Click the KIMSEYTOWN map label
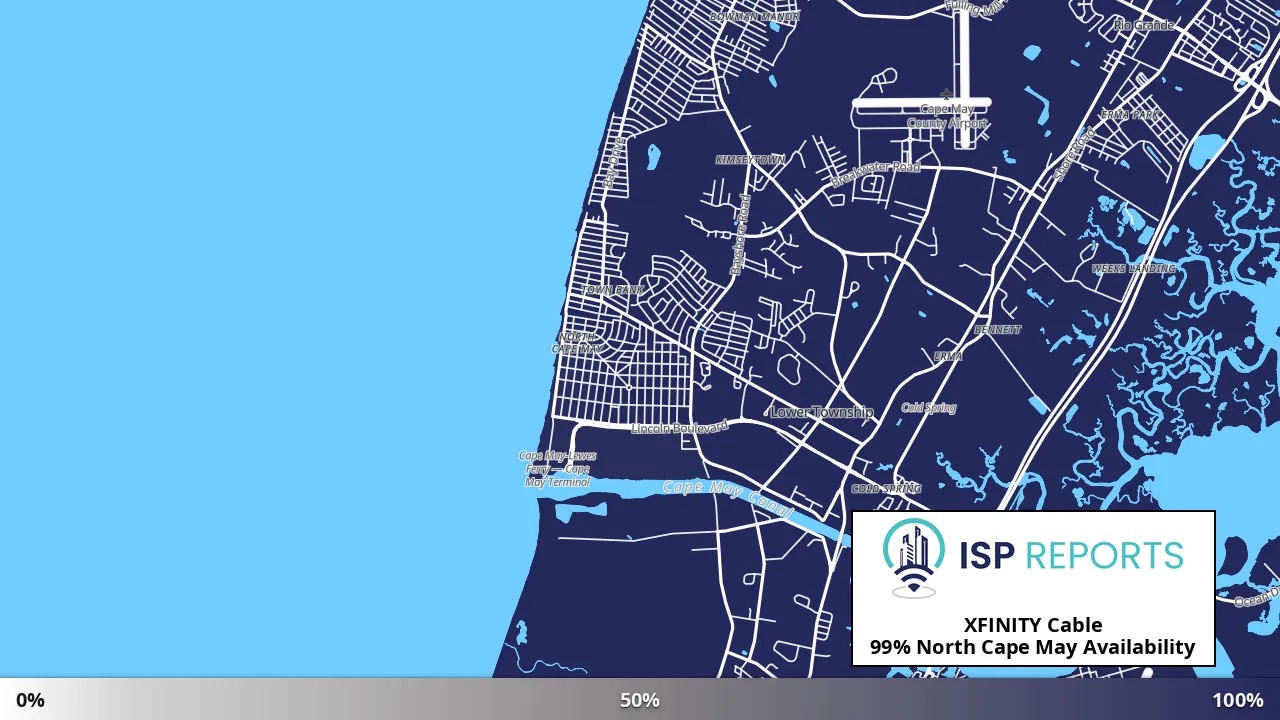The width and height of the screenshot is (1280, 720). 750,160
